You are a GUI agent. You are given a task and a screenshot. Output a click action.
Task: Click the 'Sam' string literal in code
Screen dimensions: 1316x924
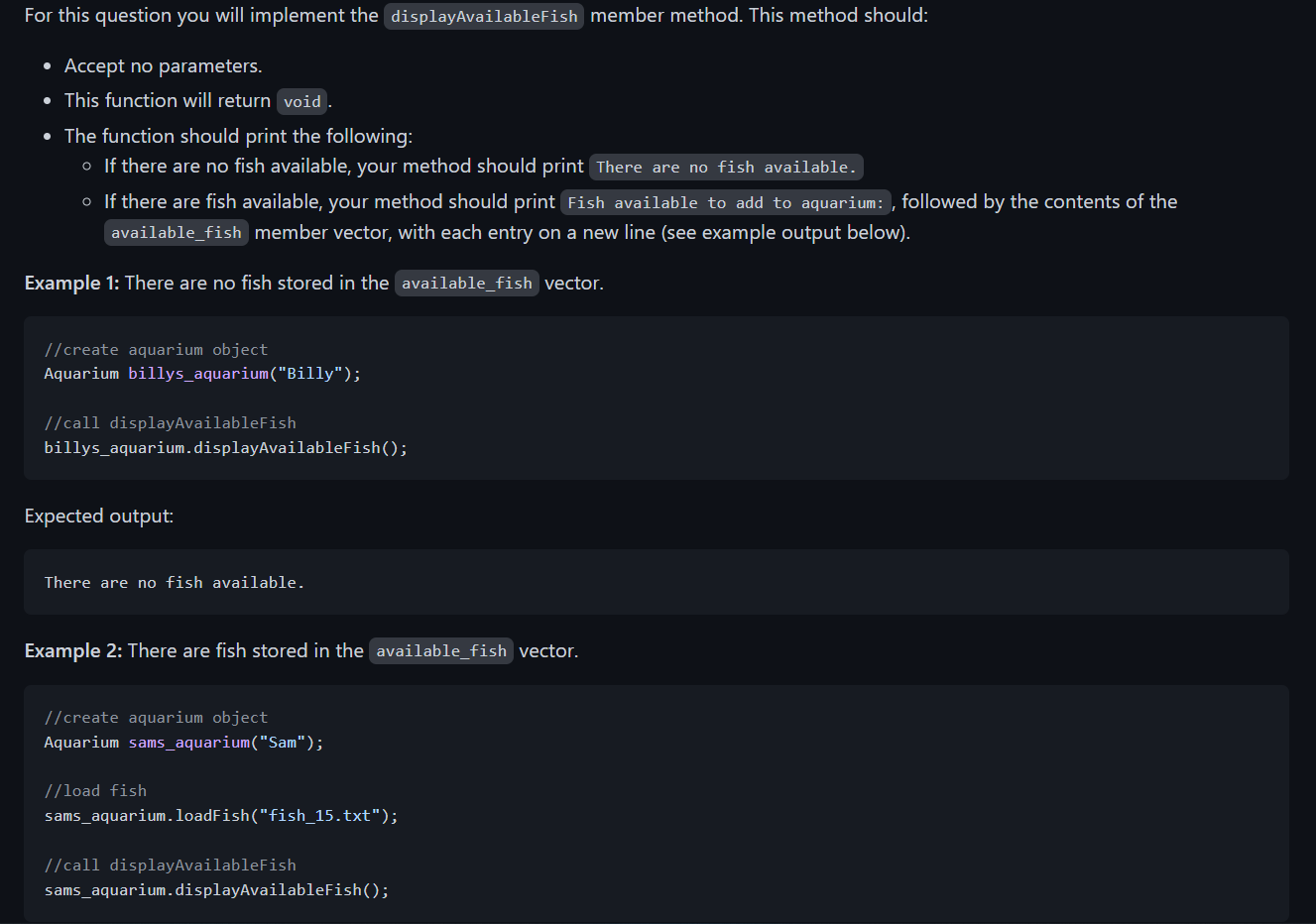[x=286, y=742]
